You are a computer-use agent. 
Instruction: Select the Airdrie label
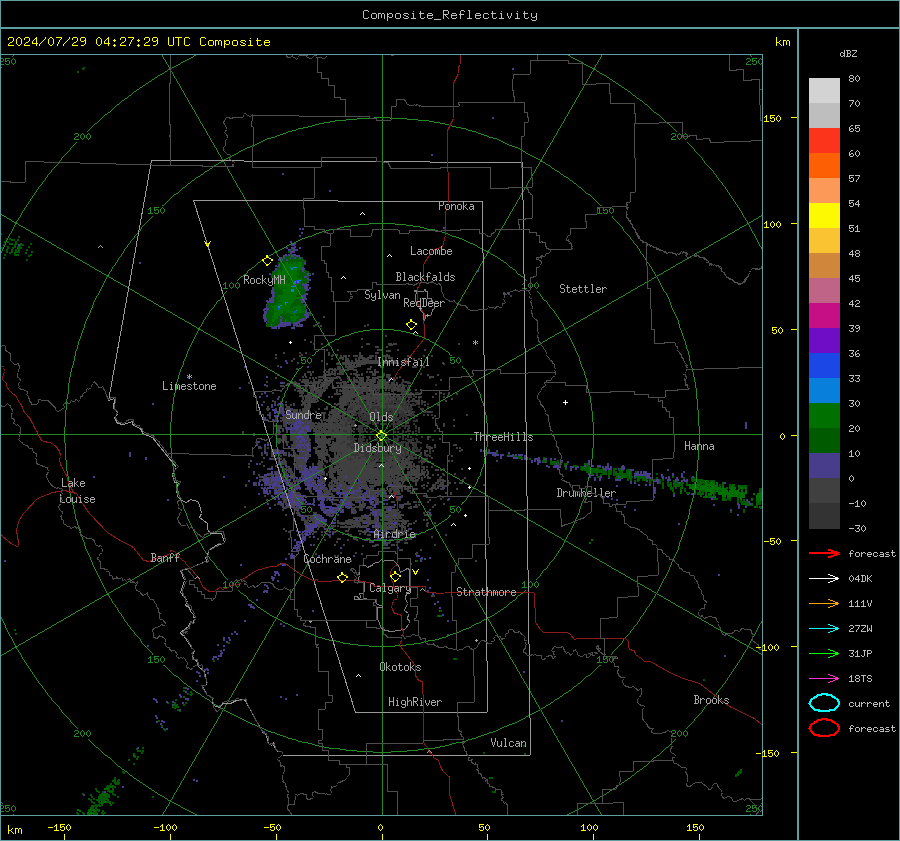click(x=394, y=534)
